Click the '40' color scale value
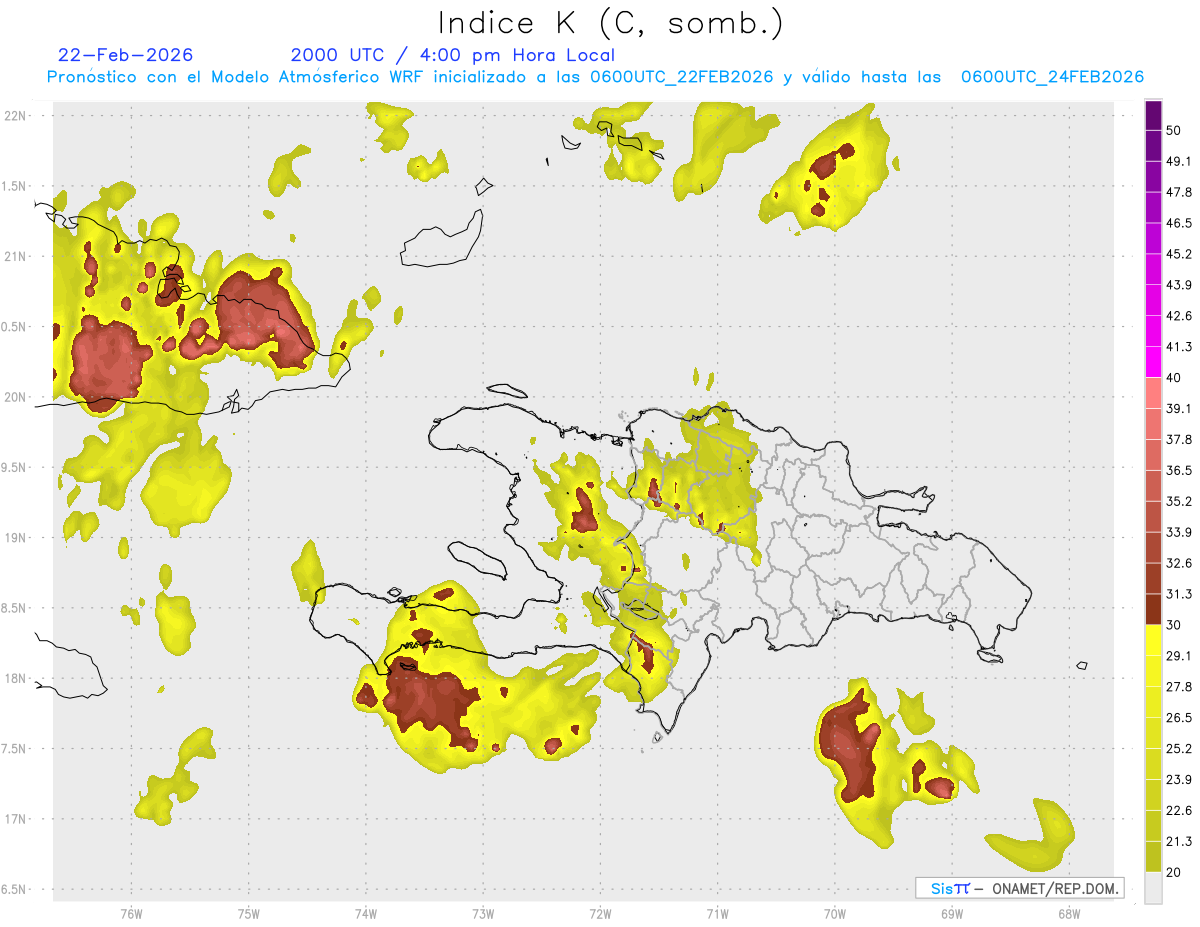 tap(1174, 378)
